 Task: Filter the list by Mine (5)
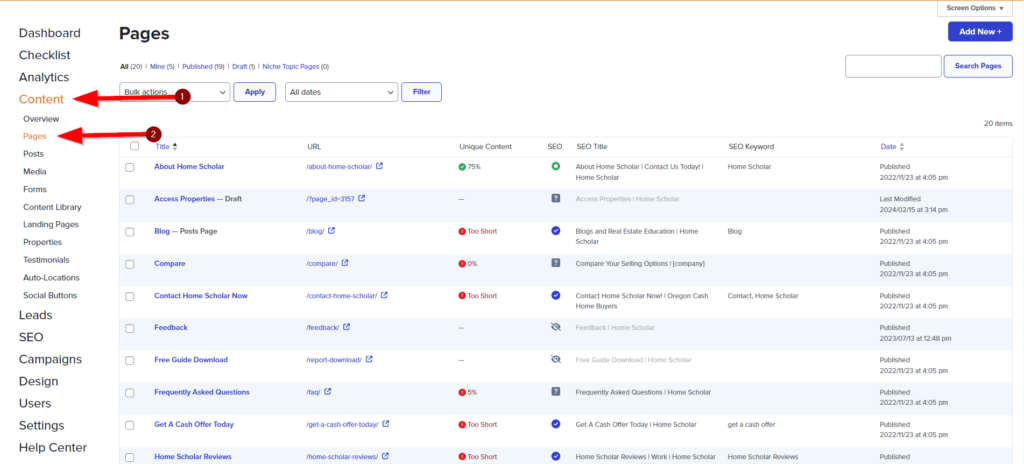(162, 67)
